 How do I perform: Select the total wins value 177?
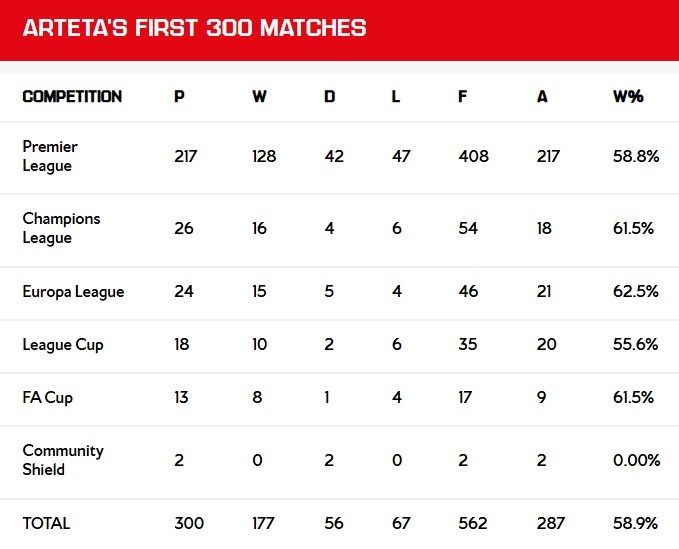point(264,523)
